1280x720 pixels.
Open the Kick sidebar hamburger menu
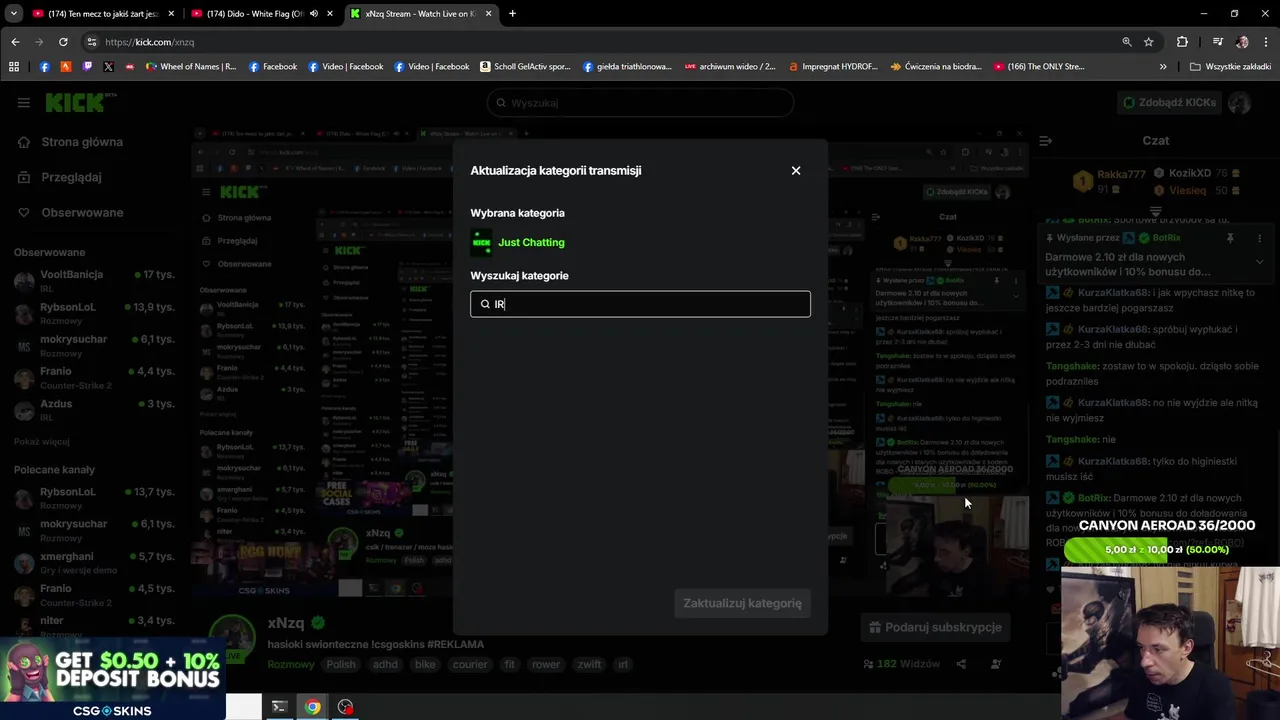(23, 102)
